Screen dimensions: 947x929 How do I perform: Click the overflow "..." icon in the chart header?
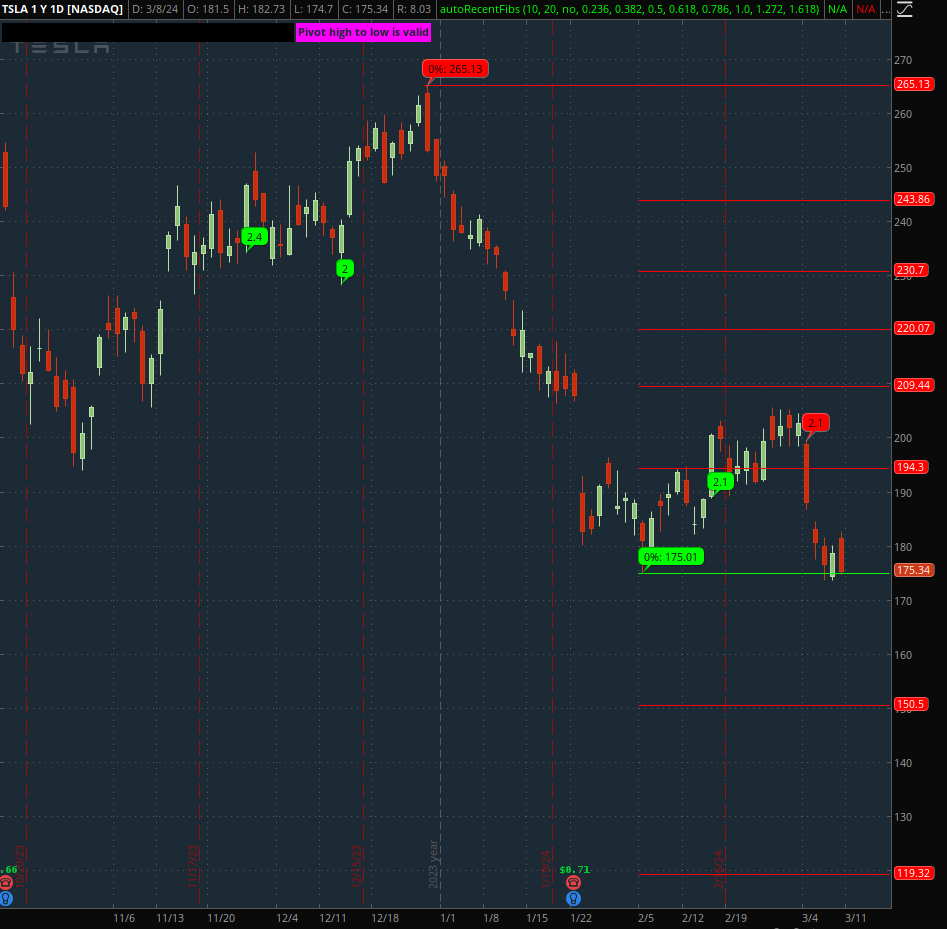click(x=885, y=9)
